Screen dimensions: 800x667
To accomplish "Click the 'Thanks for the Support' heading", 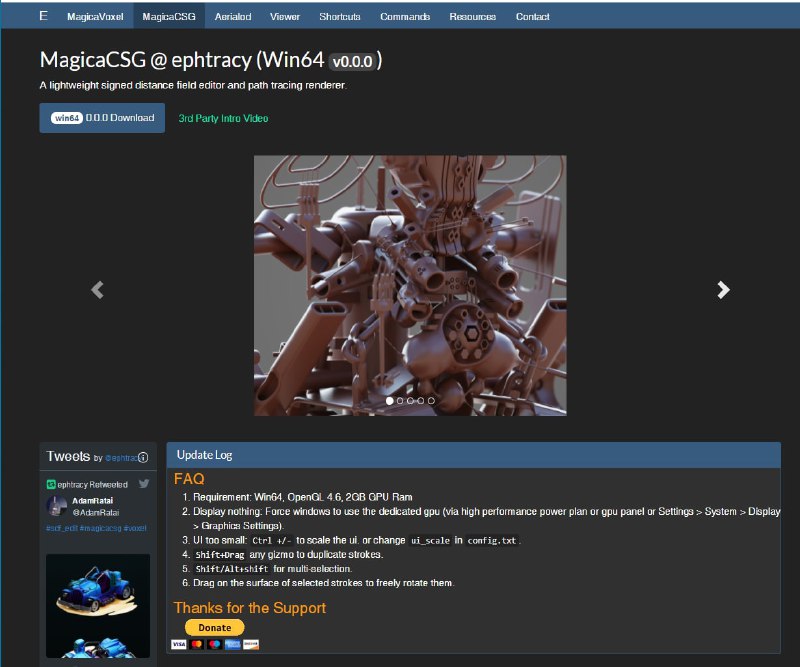I will [249, 608].
